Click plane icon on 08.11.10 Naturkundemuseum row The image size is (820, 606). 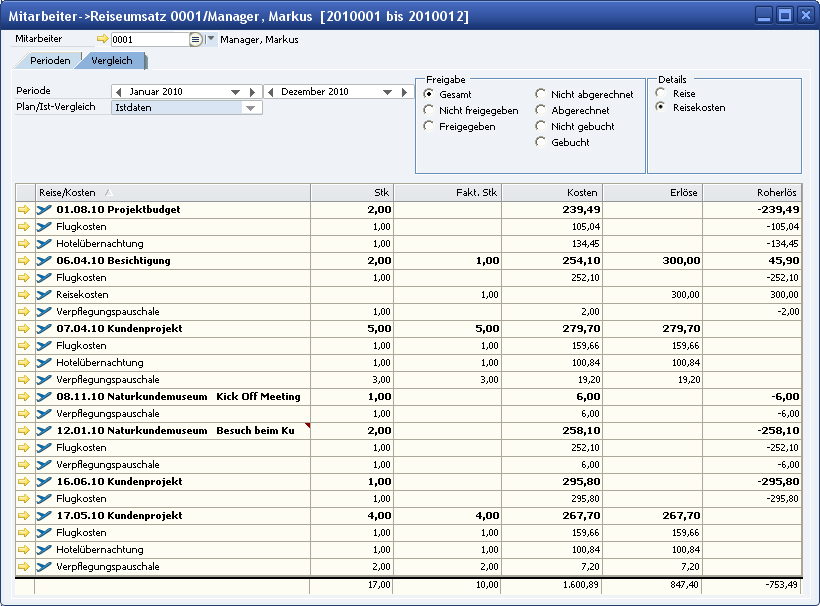pyautogui.click(x=44, y=397)
